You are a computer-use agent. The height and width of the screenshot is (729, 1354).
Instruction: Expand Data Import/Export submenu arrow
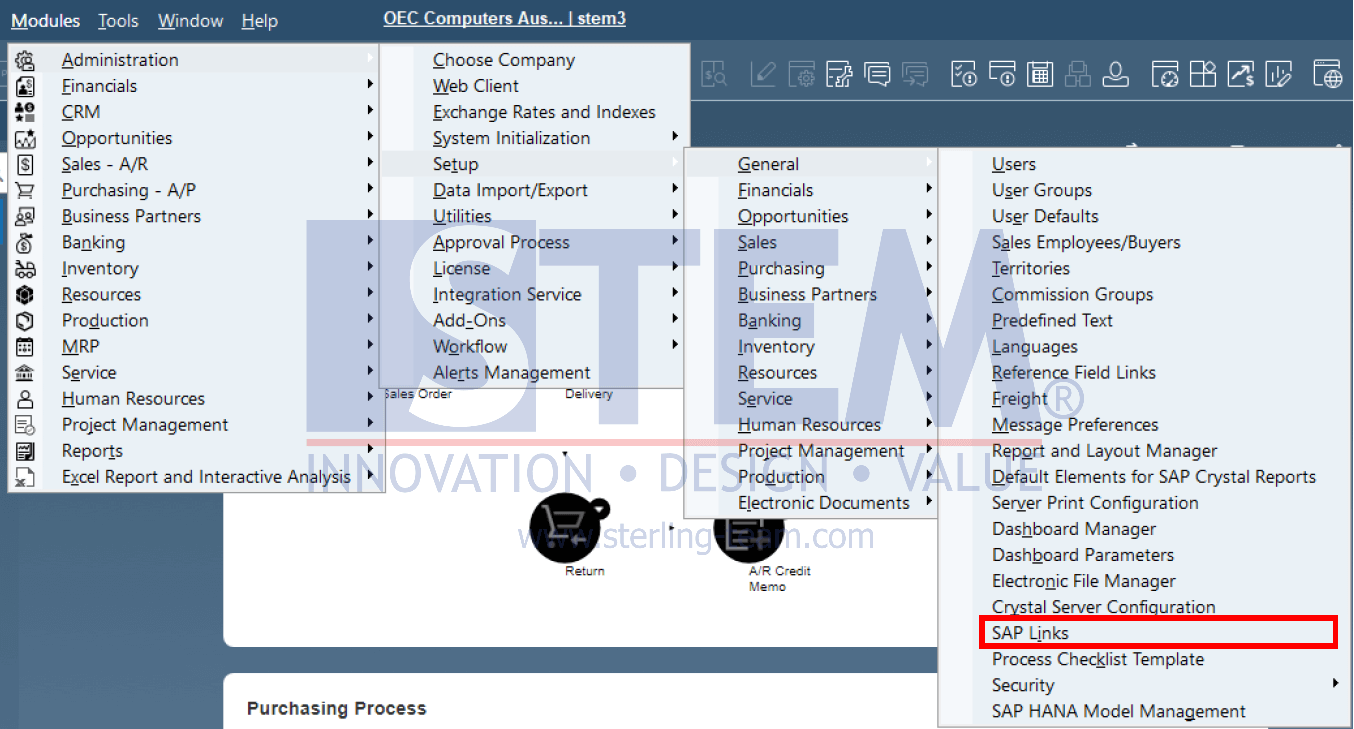[x=676, y=189]
